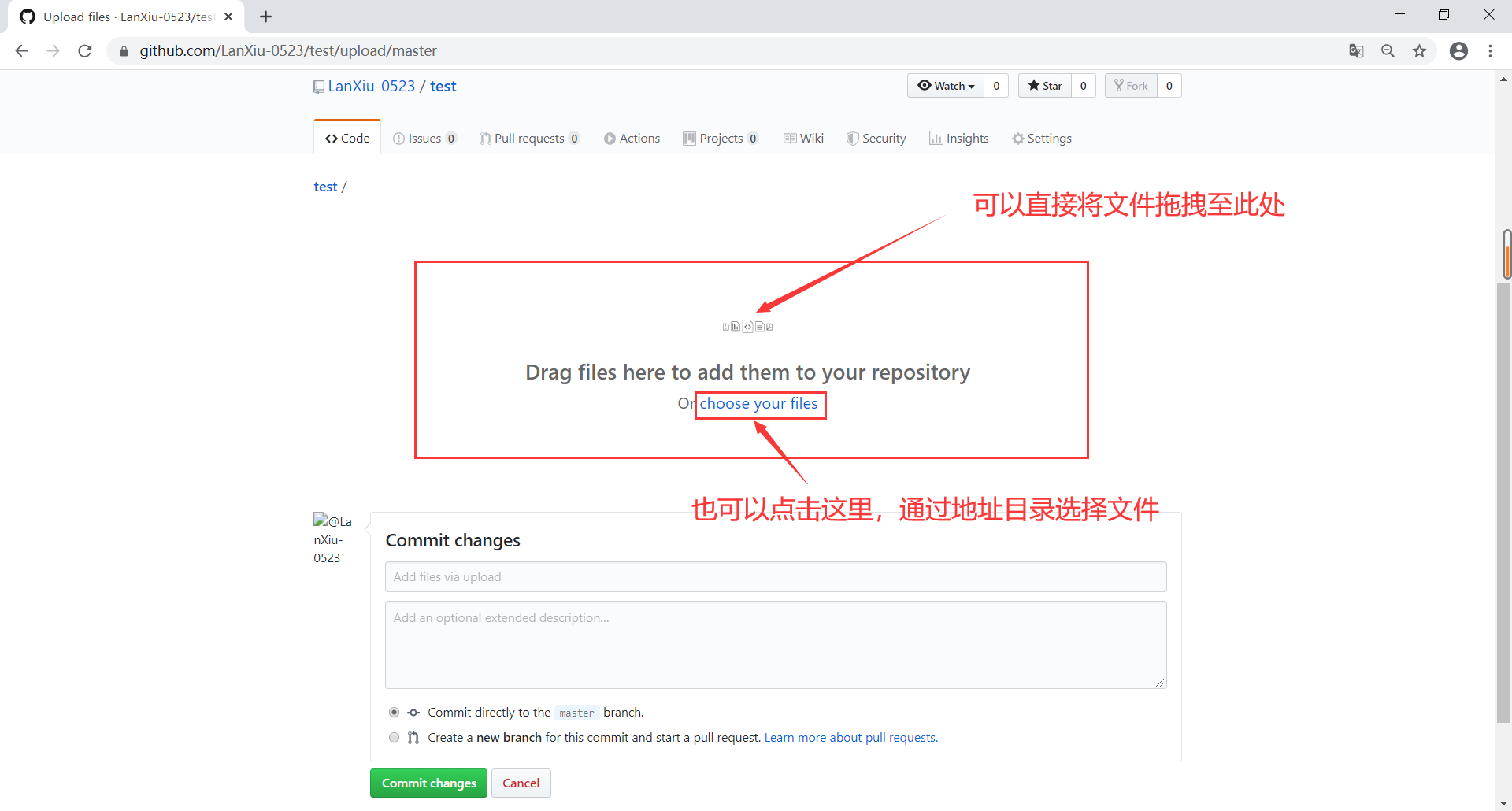Bookmark this page with the star icon
This screenshot has width=1512, height=811.
click(x=1420, y=50)
